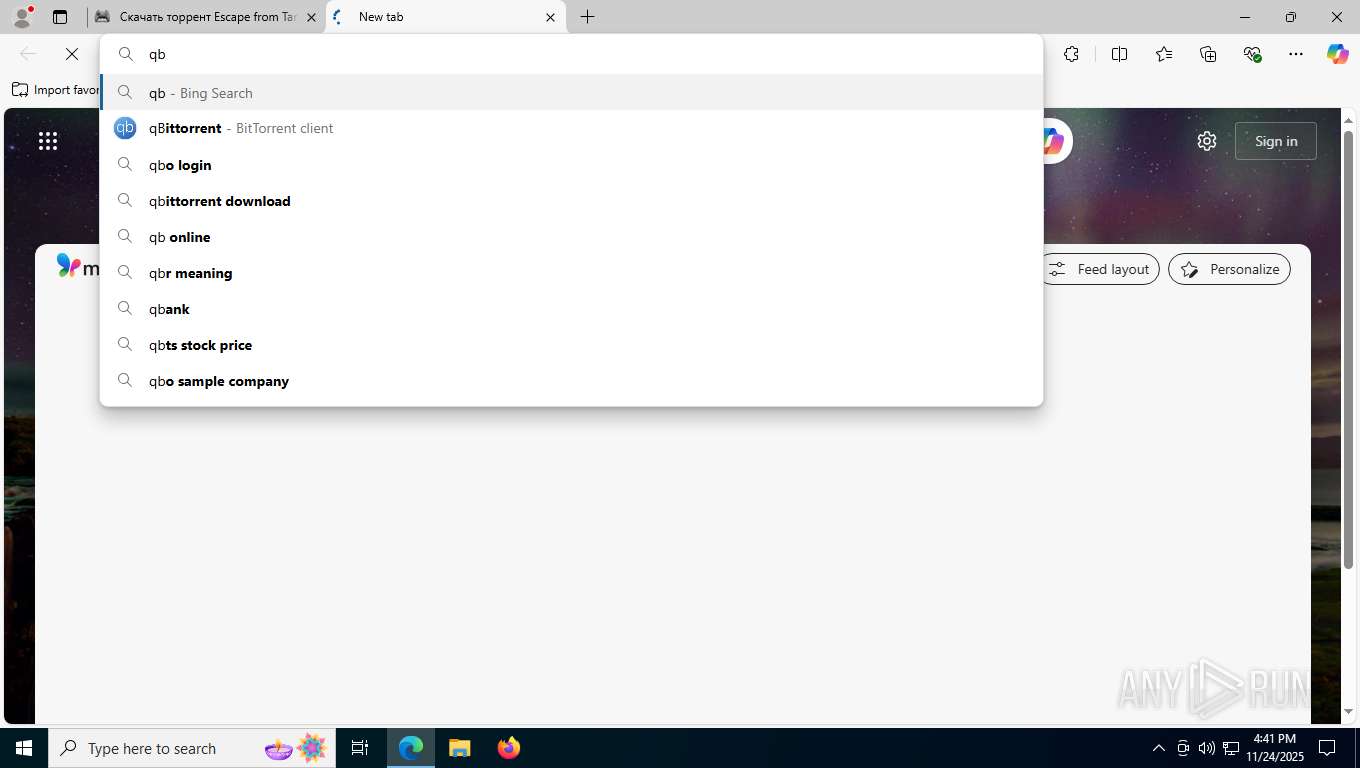Click the Type here to search box
1360x768 pixels.
click(x=191, y=748)
